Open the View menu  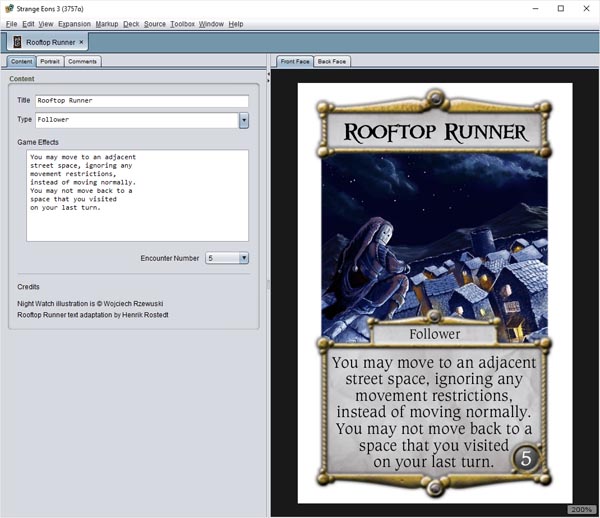[x=46, y=24]
